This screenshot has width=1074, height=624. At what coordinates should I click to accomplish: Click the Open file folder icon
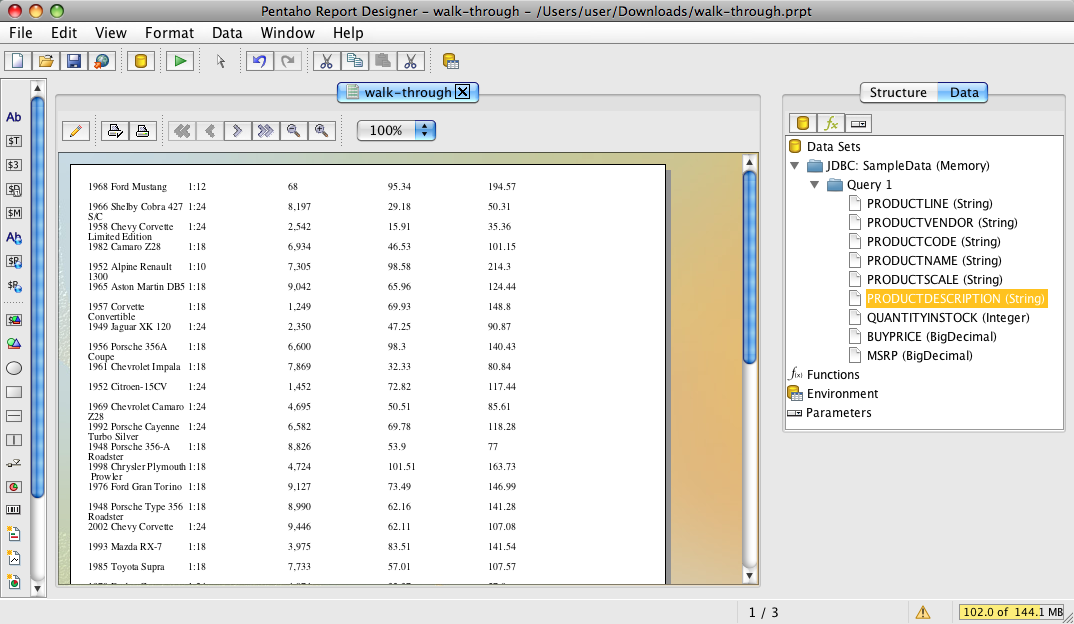pos(46,61)
